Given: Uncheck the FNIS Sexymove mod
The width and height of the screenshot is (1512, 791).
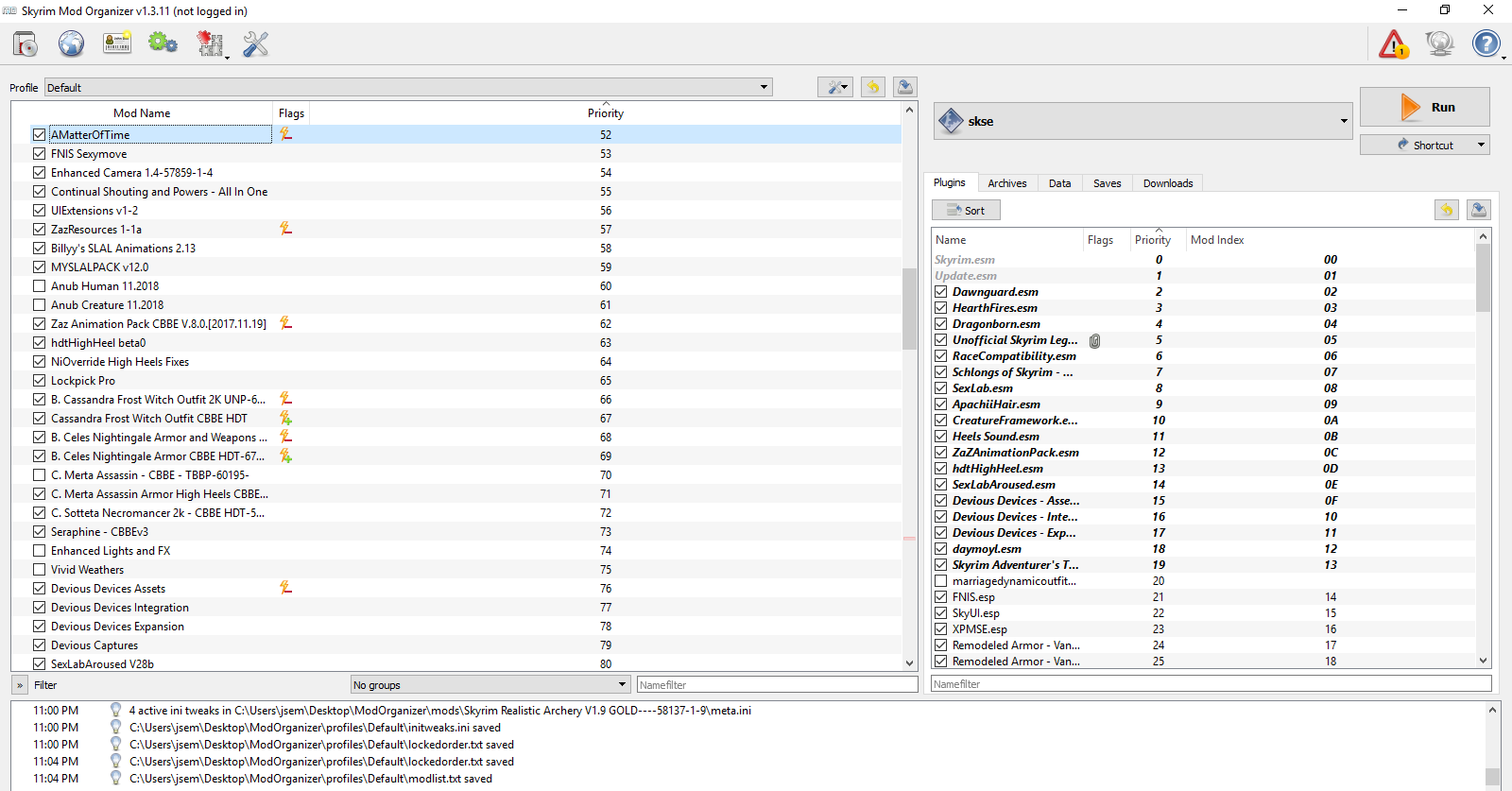Looking at the screenshot, I should (39, 153).
